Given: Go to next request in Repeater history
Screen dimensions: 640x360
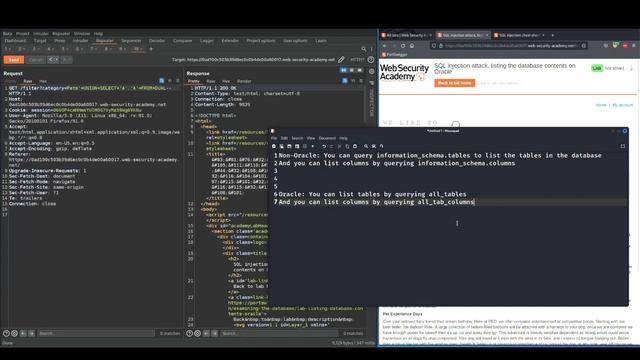Looking at the screenshot, I should pyautogui.click(x=67, y=60).
